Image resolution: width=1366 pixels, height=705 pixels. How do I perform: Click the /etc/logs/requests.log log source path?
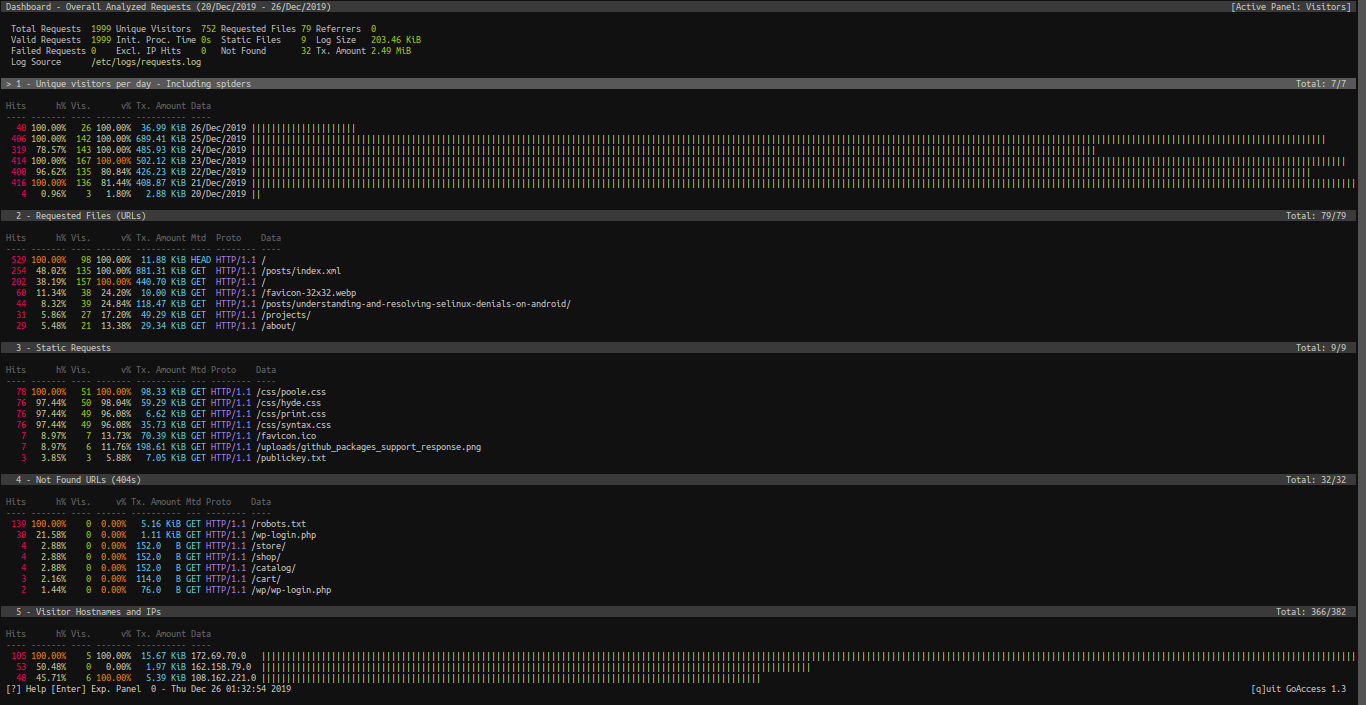point(145,61)
